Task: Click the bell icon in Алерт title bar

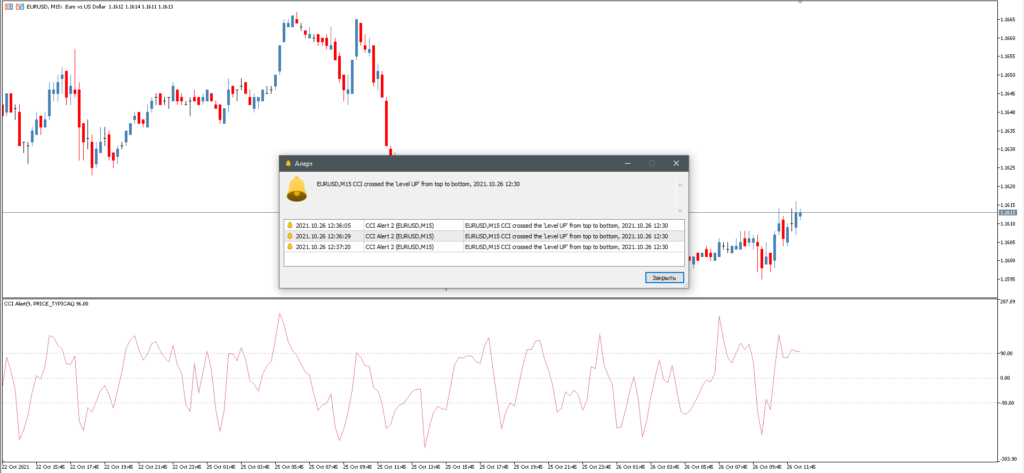Action: pos(288,163)
